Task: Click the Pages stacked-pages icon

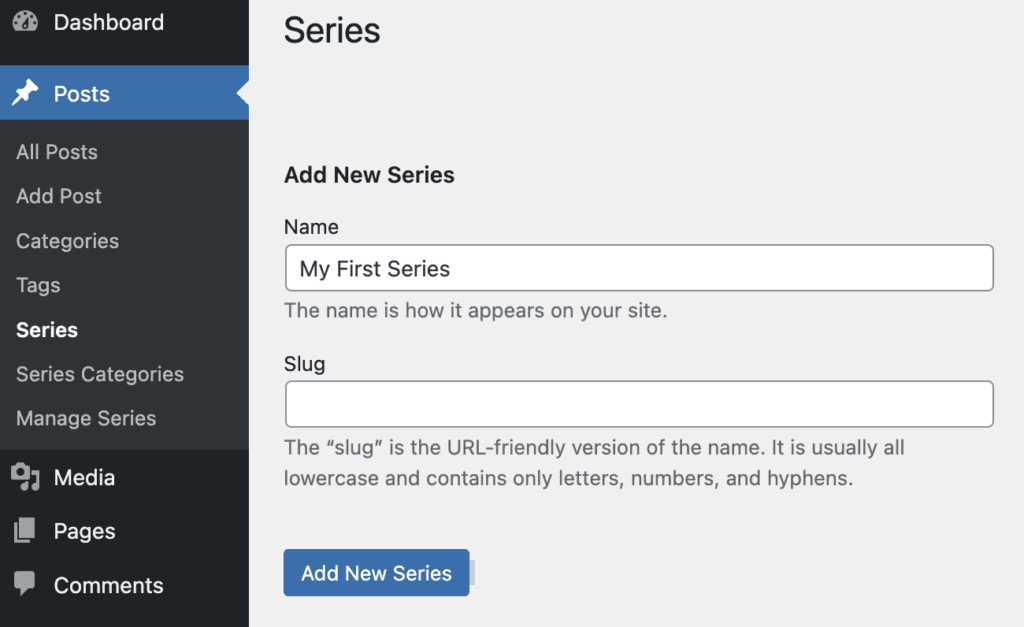Action: (x=24, y=531)
